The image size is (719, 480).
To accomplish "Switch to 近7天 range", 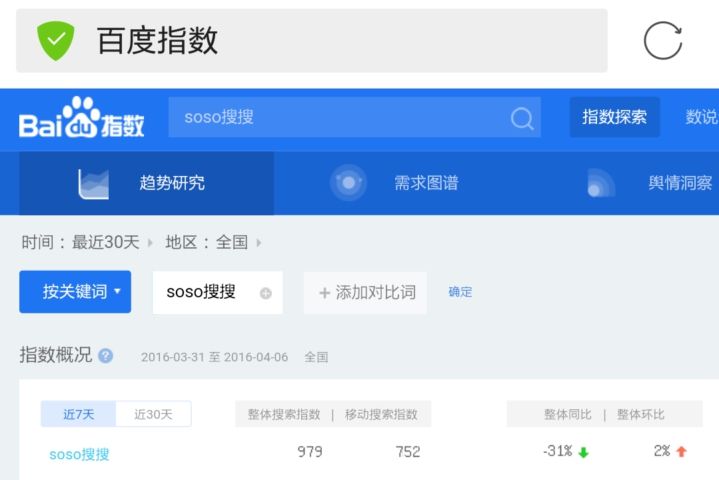I will tap(78, 414).
